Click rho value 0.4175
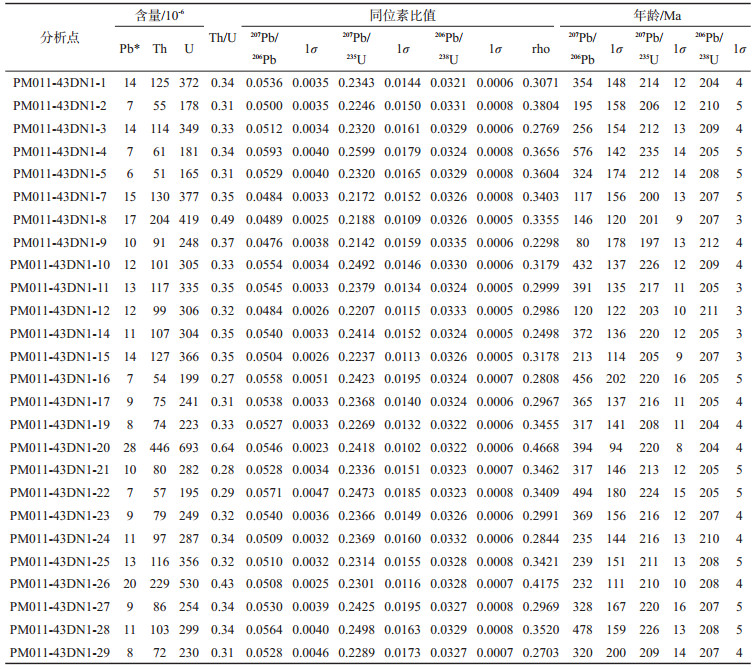The width and height of the screenshot is (755, 669). 541,584
